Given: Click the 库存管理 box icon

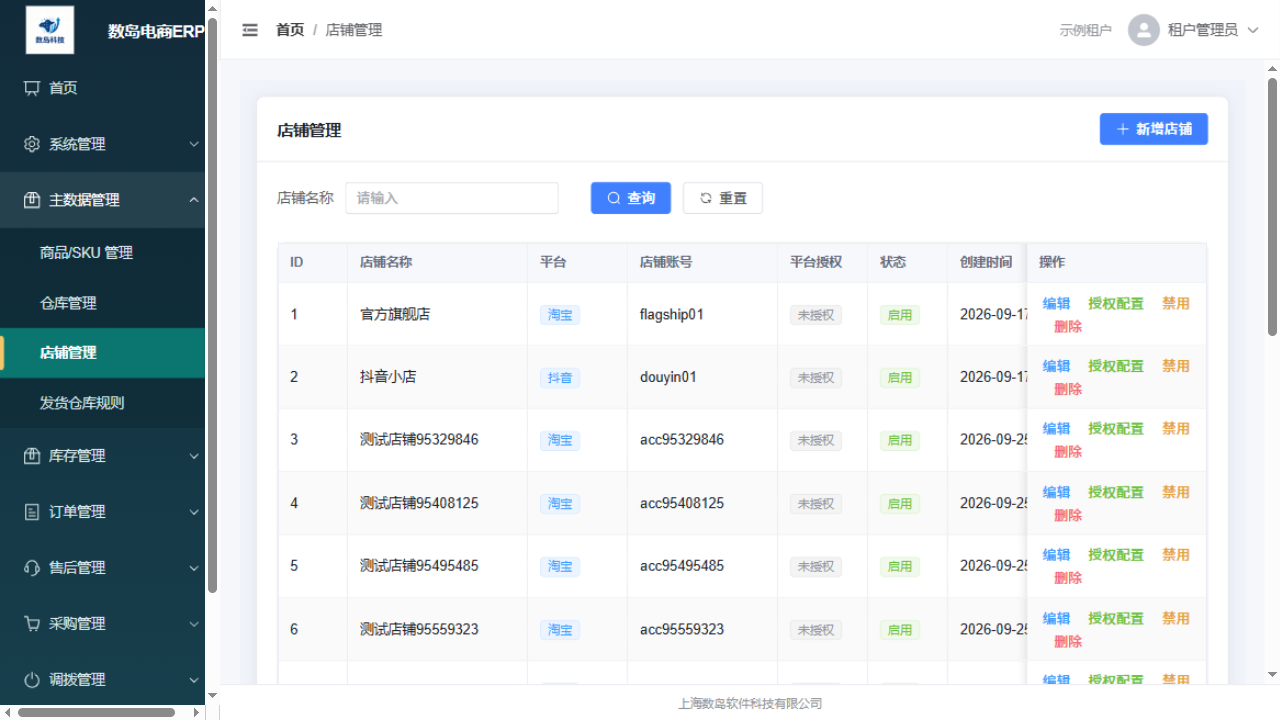Looking at the screenshot, I should coord(32,456).
